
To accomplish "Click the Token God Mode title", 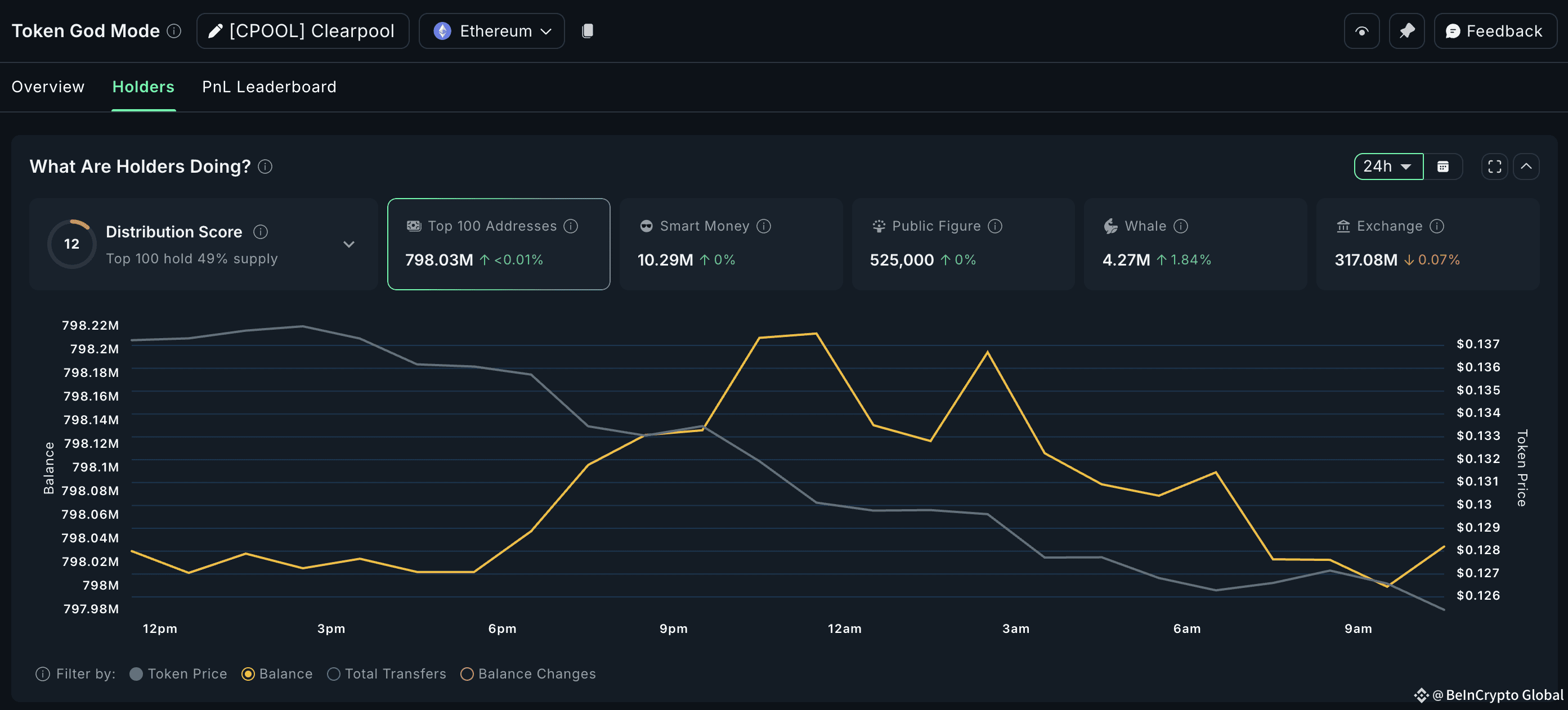I will coord(86,31).
